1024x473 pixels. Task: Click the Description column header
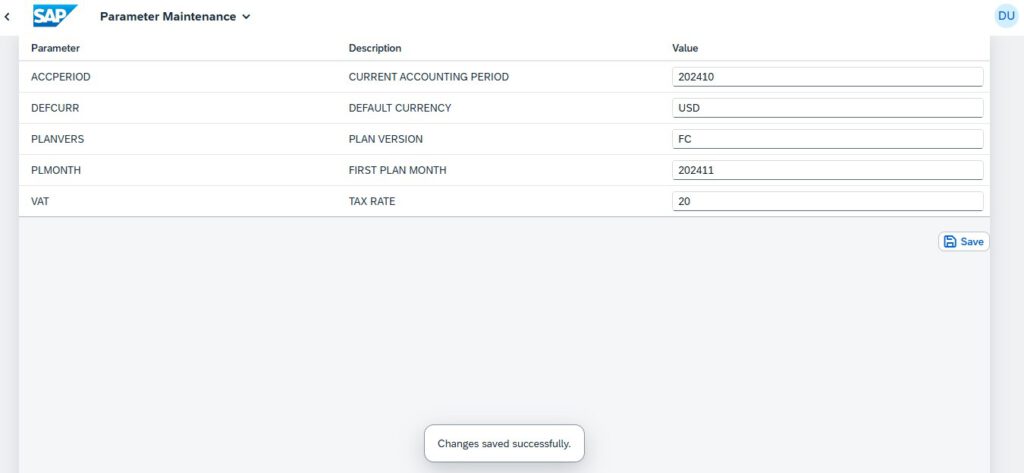click(375, 48)
